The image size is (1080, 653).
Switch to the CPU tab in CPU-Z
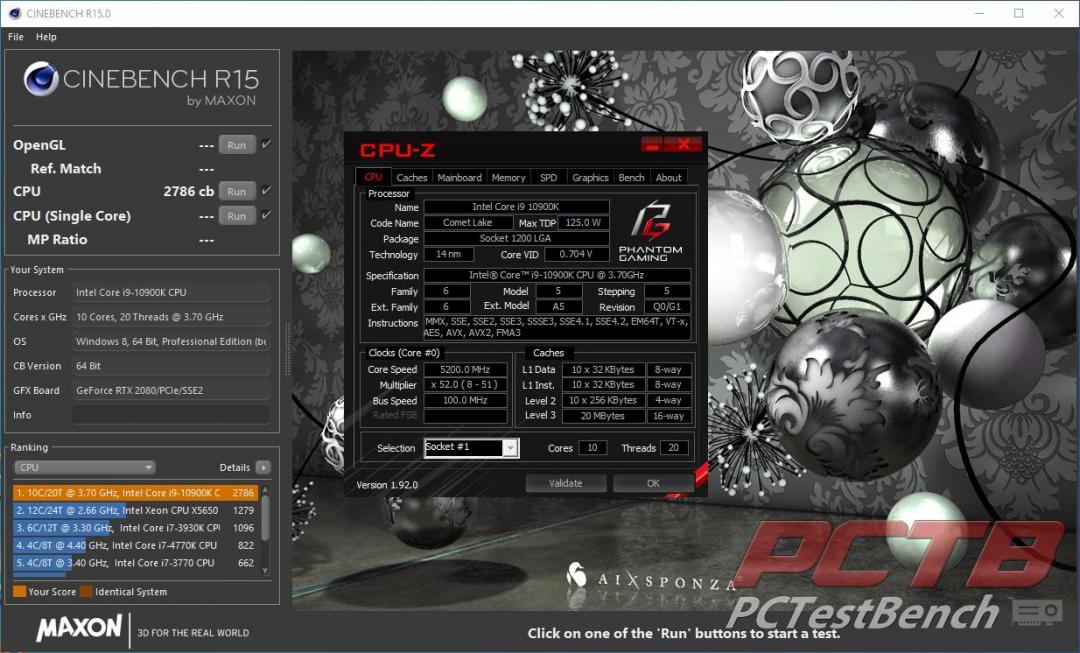click(373, 177)
